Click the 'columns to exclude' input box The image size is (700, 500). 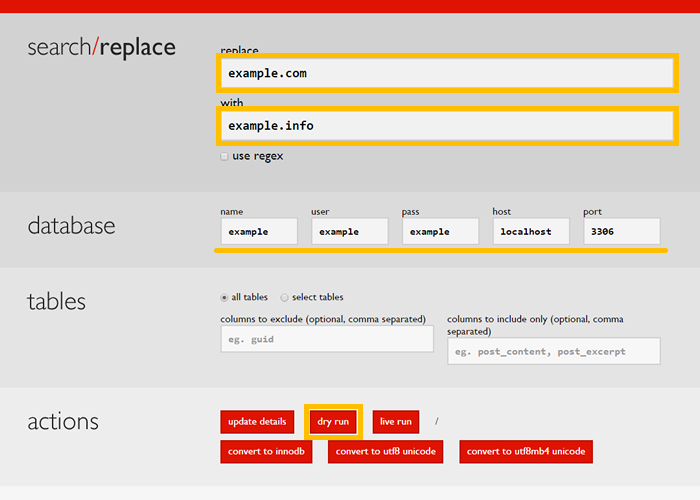(327, 339)
